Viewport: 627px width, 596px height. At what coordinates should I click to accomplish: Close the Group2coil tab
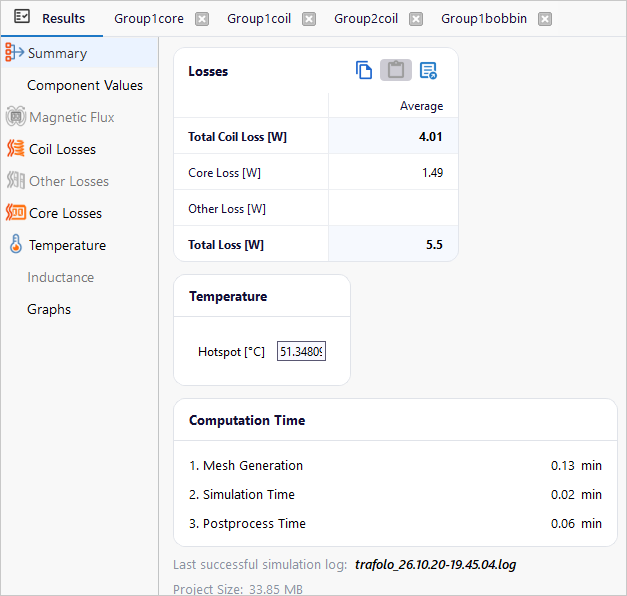point(416,19)
